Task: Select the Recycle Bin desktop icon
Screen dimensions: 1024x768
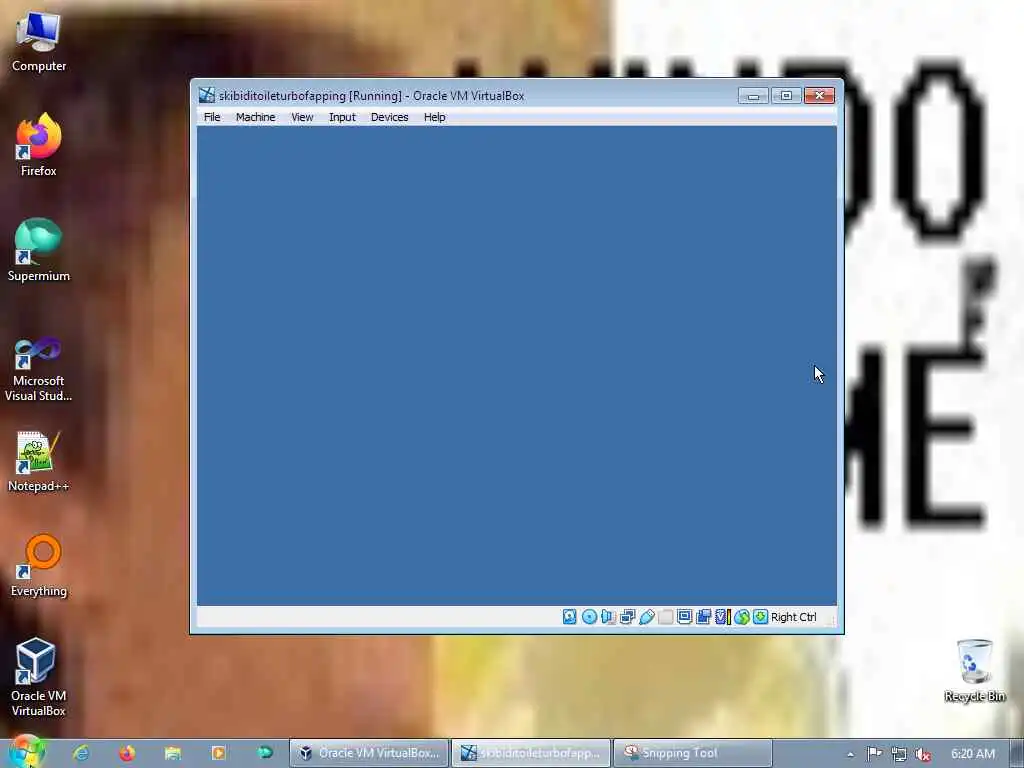Action: tap(974, 671)
